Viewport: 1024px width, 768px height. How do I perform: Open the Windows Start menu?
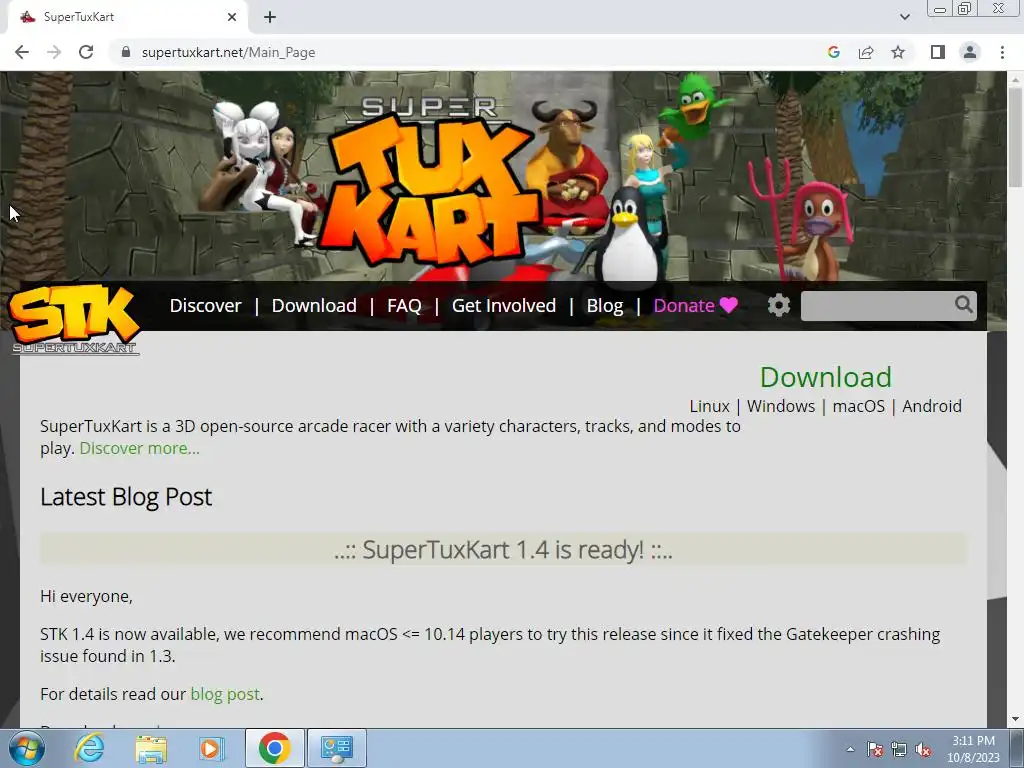coord(26,748)
